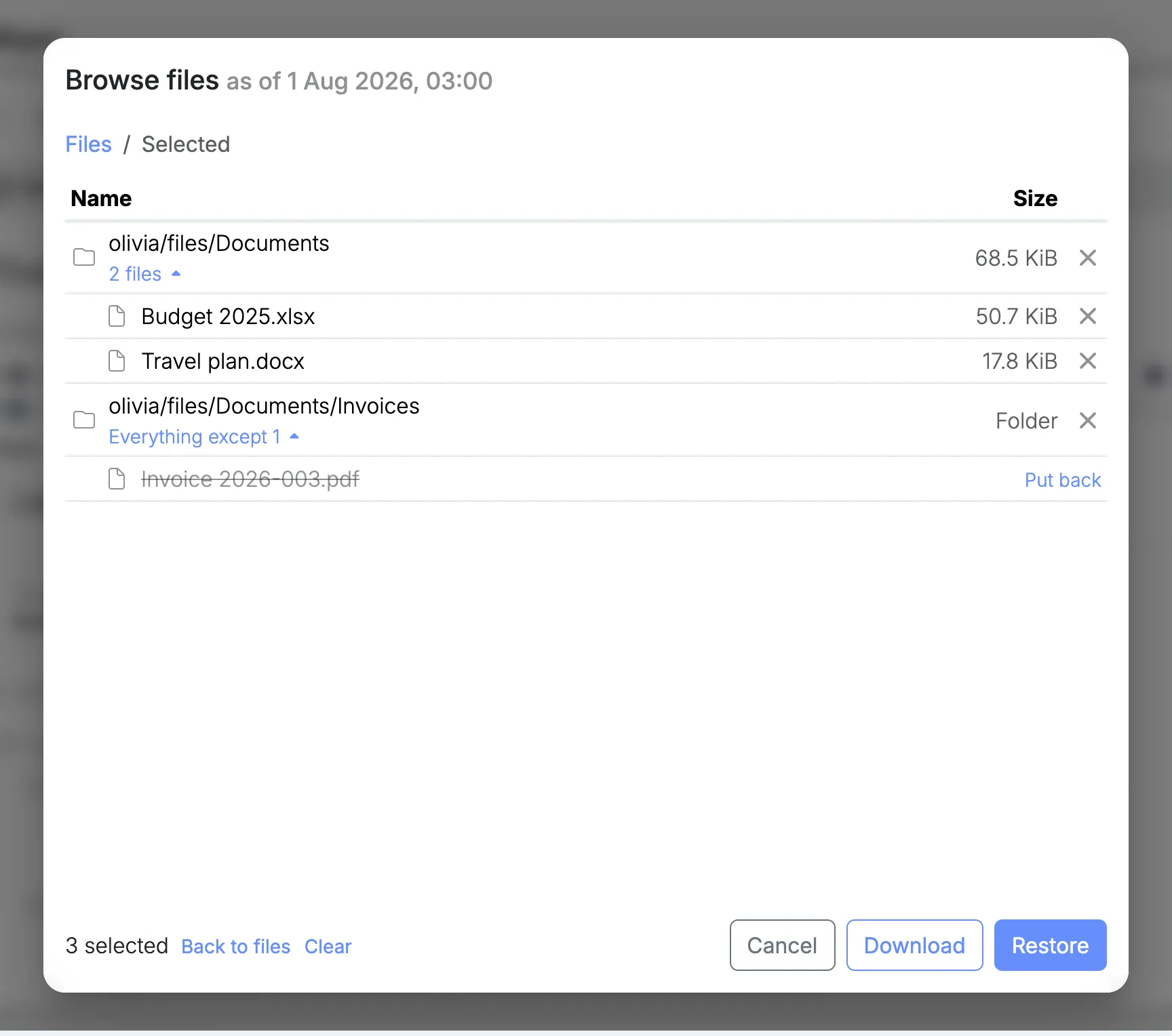1172x1036 pixels.
Task: Click the 'Size' column header
Action: tap(1035, 199)
